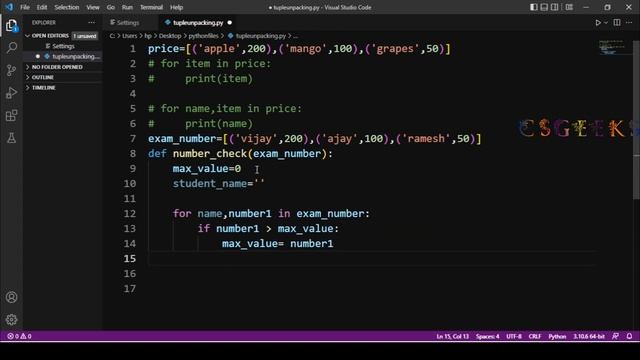Open the Run and Debug view
The image size is (640, 360).
(11, 93)
